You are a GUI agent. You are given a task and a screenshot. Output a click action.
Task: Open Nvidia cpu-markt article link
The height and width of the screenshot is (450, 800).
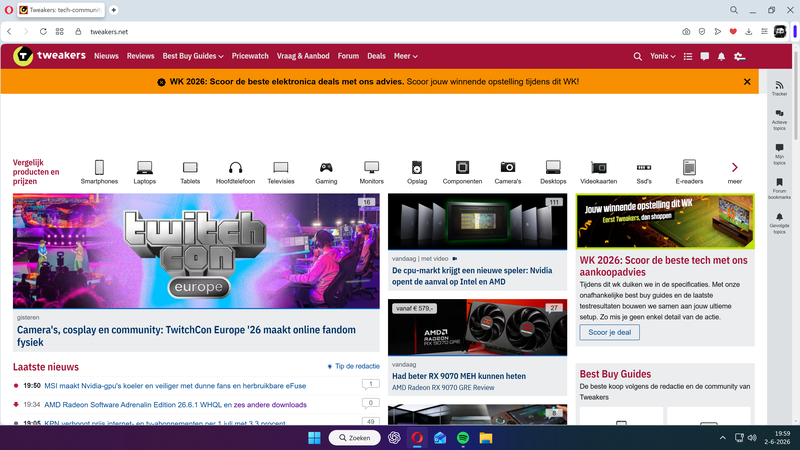click(x=472, y=276)
